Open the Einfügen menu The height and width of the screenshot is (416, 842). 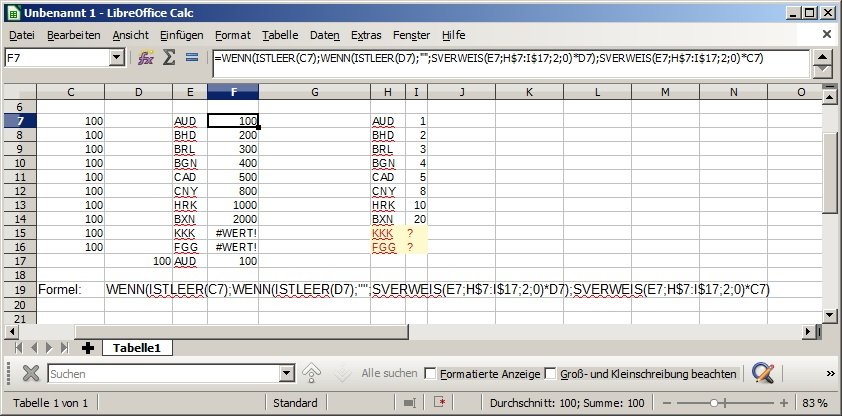click(182, 35)
